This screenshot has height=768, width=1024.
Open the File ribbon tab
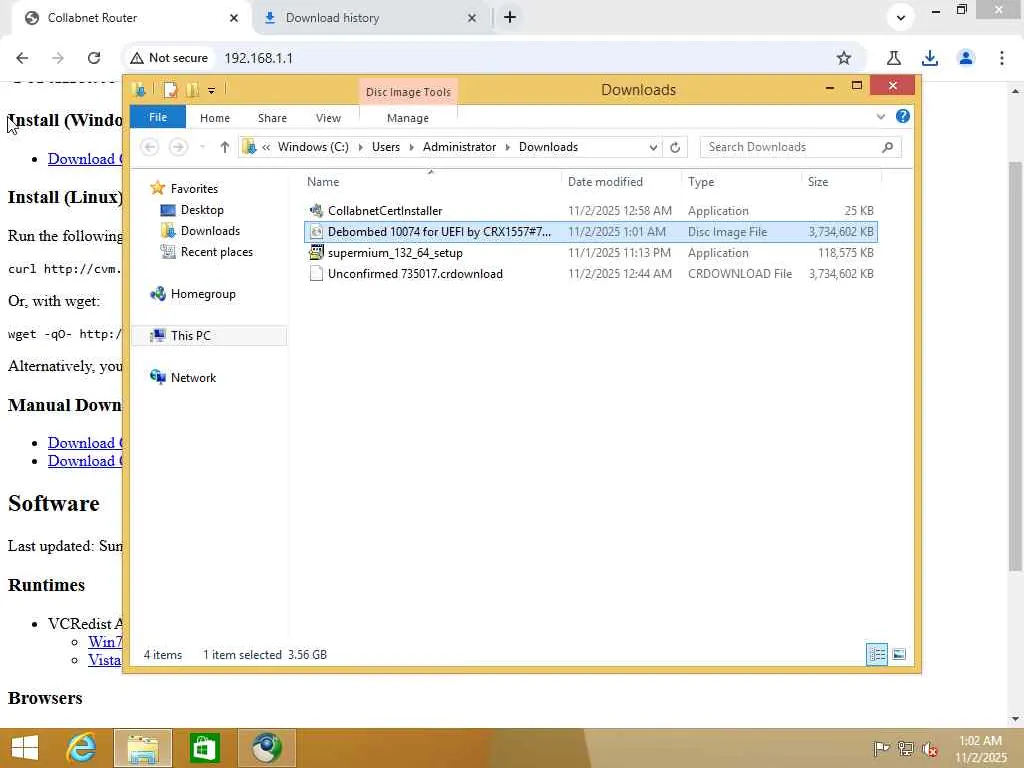[158, 117]
